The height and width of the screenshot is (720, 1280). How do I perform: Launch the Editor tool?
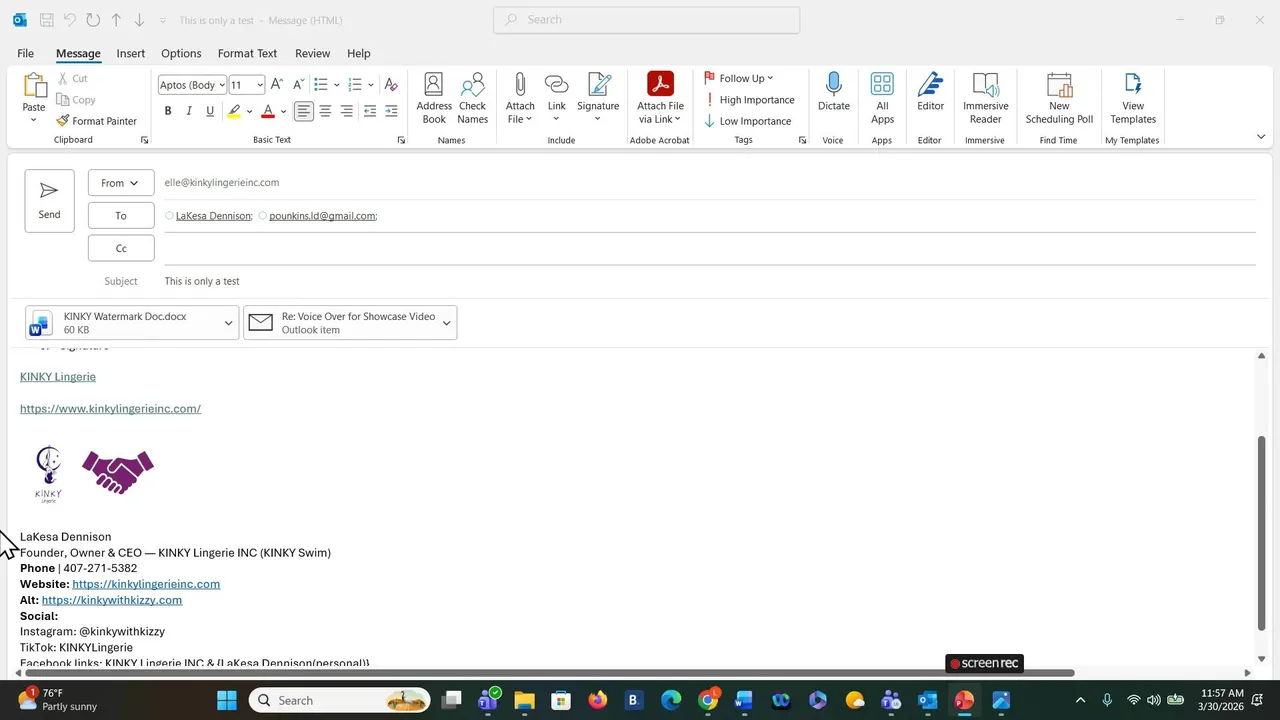[930, 92]
